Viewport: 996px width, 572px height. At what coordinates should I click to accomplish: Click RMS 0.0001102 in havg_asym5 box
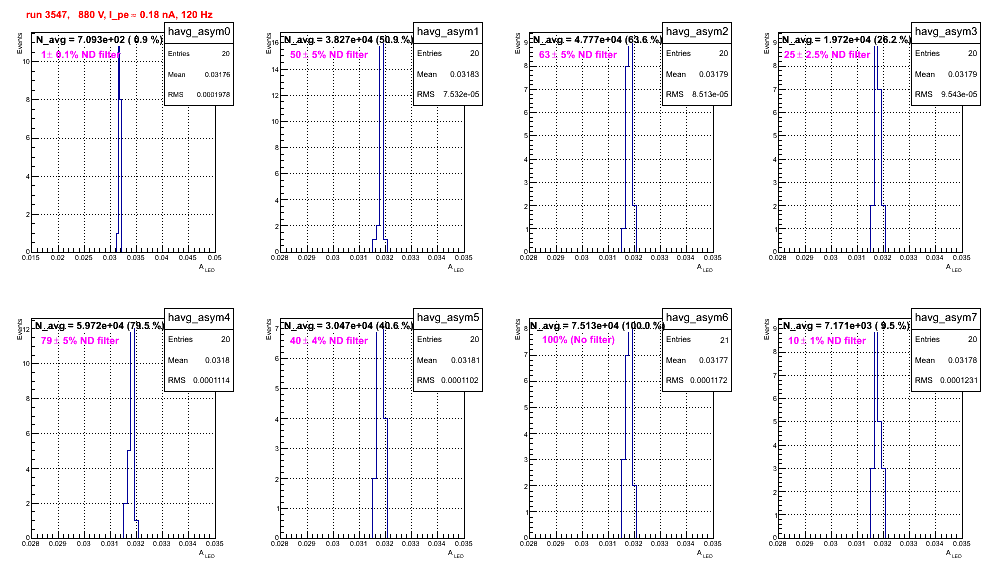(x=448, y=381)
